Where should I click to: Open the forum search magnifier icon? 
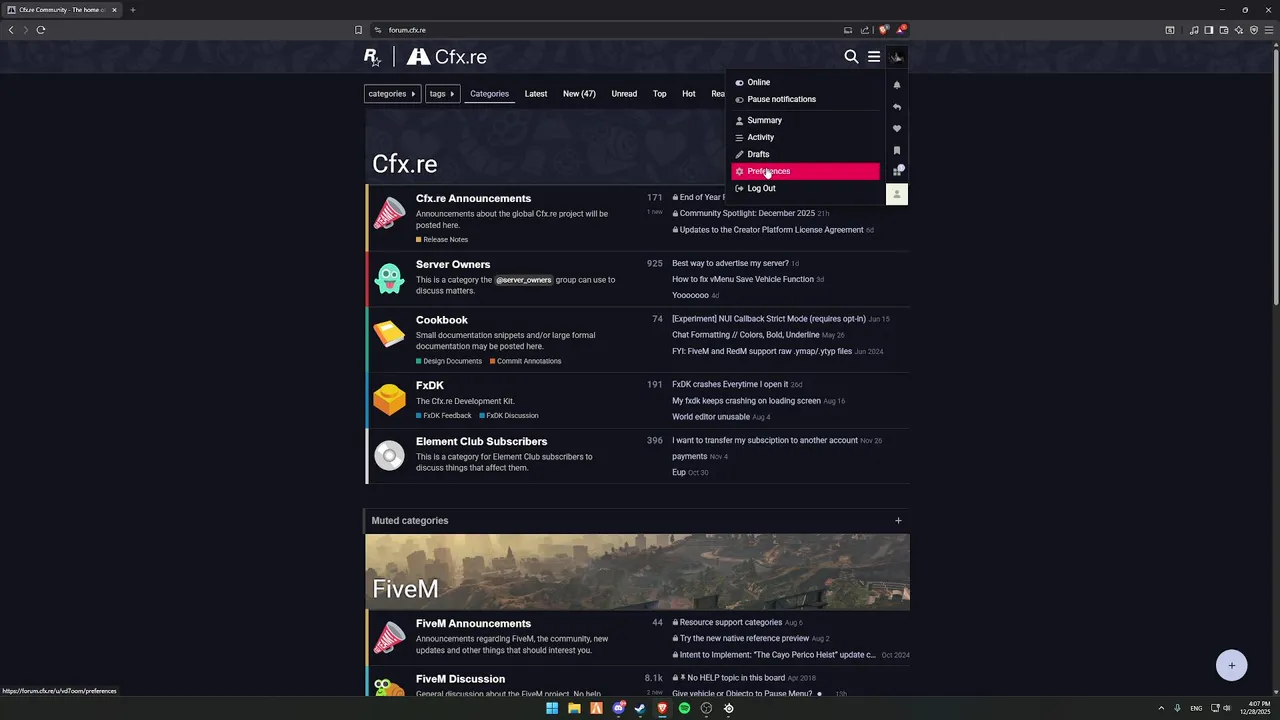tap(851, 57)
